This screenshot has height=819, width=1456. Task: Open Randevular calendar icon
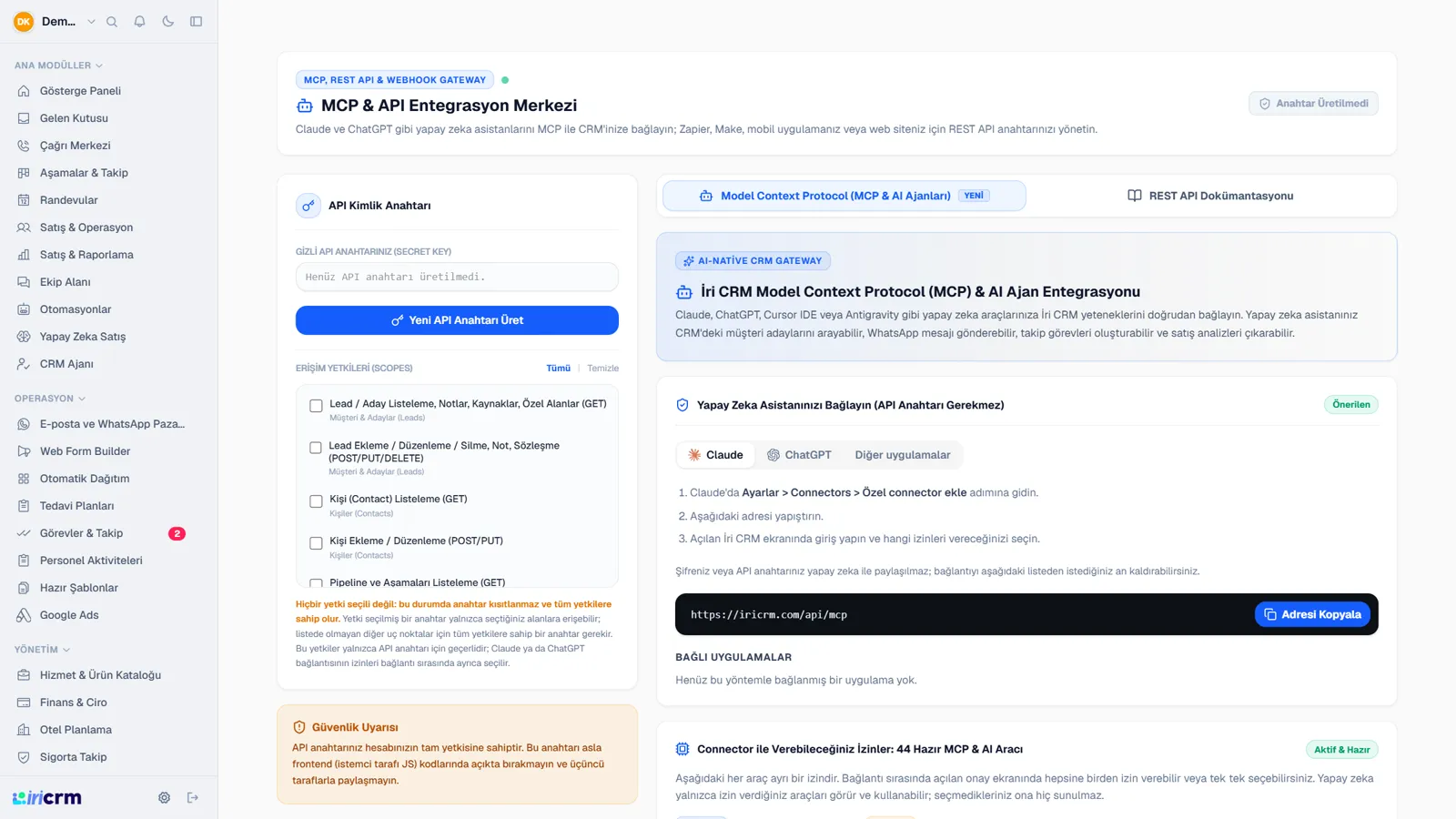24,200
